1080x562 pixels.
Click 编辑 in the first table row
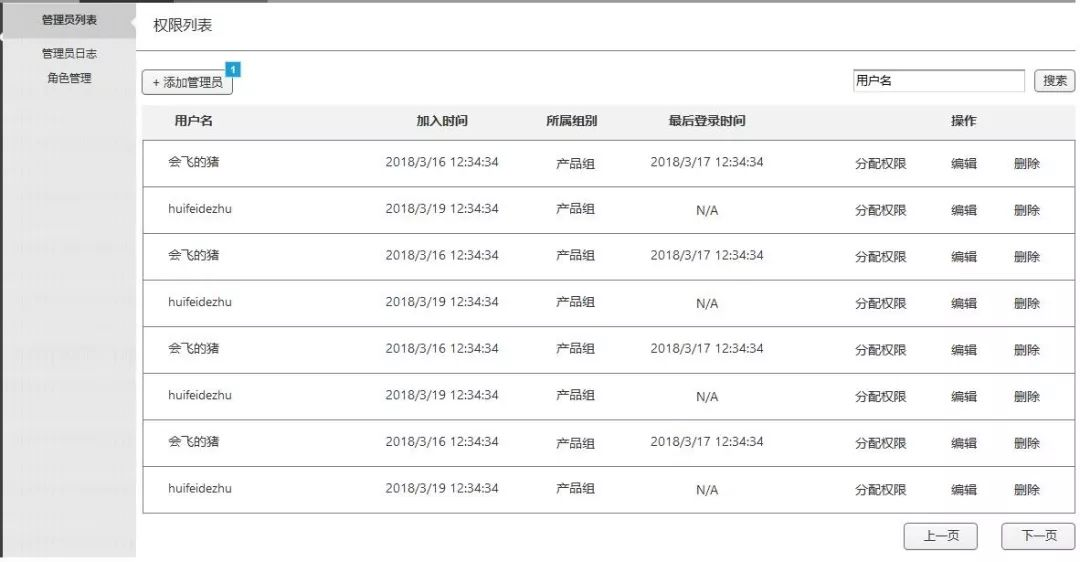pyautogui.click(x=964, y=164)
